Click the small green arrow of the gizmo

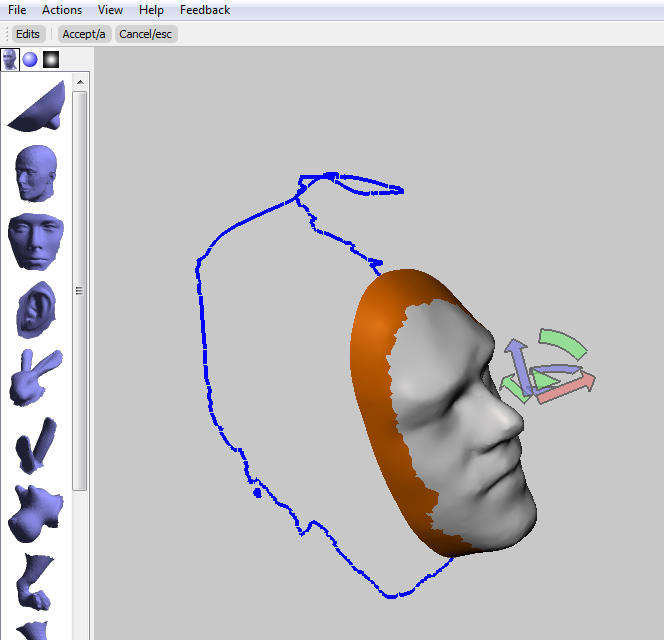coord(514,388)
